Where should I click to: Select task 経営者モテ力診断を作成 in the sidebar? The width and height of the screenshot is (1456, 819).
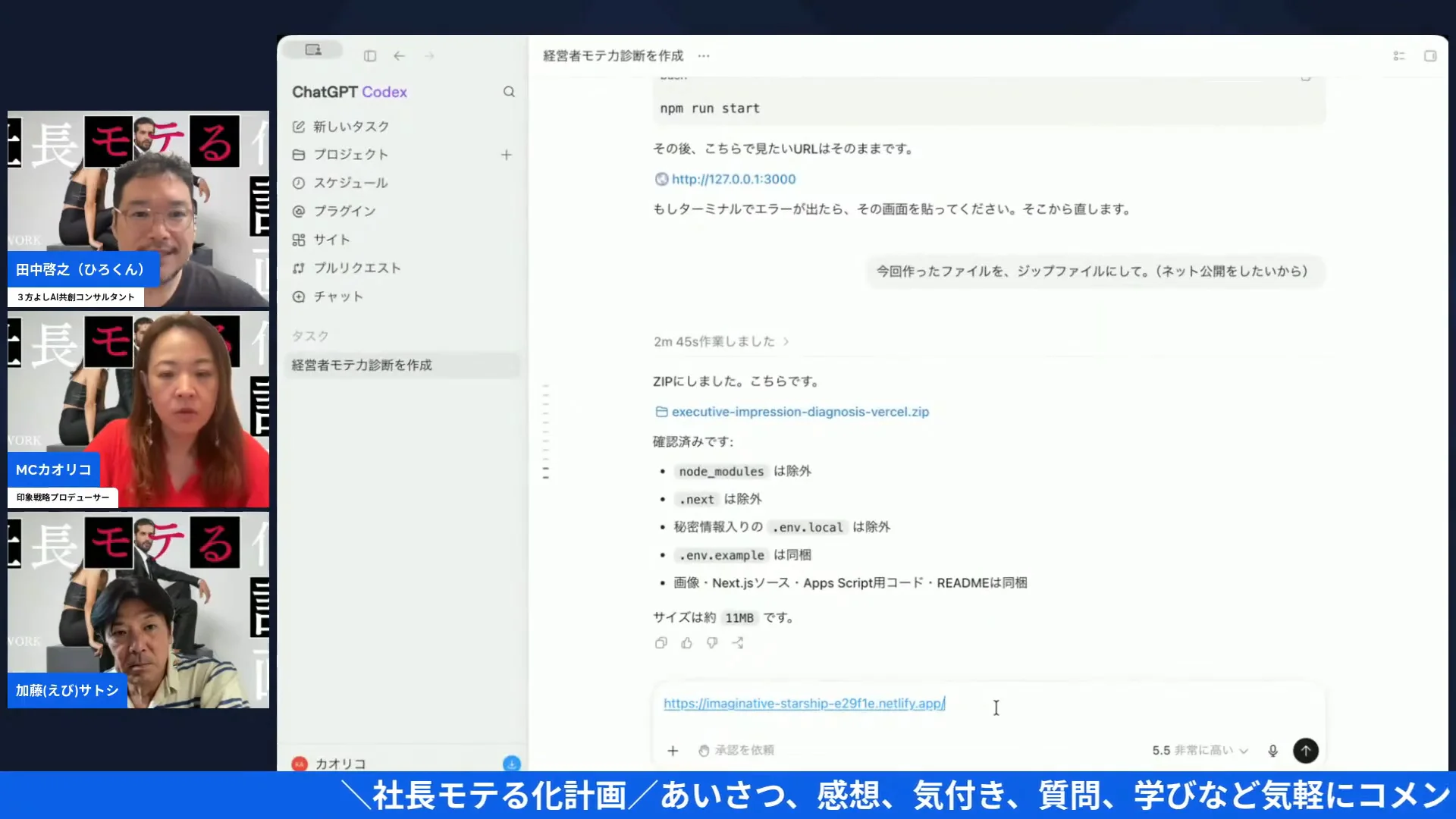[x=403, y=365]
